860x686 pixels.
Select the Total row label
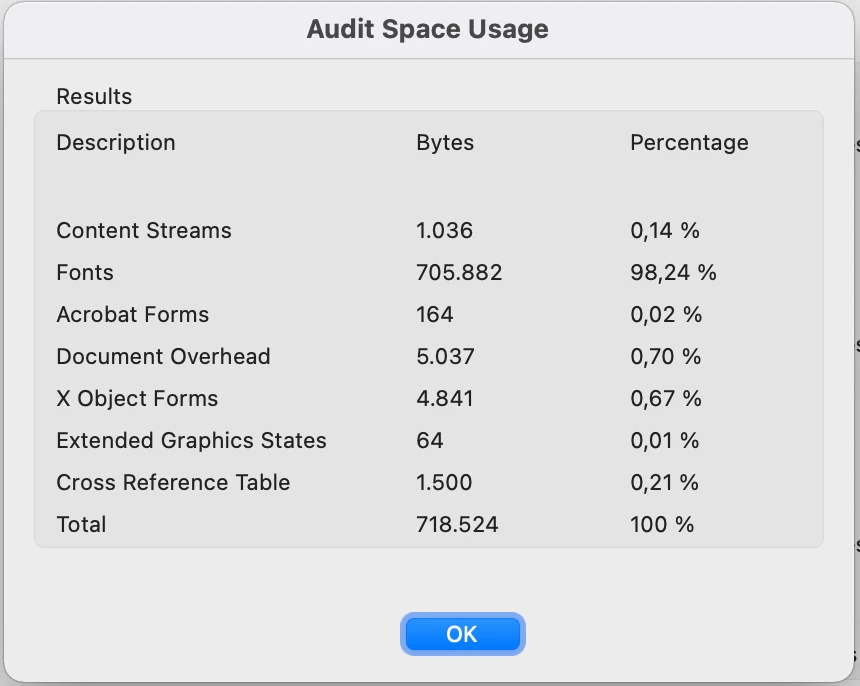(81, 525)
